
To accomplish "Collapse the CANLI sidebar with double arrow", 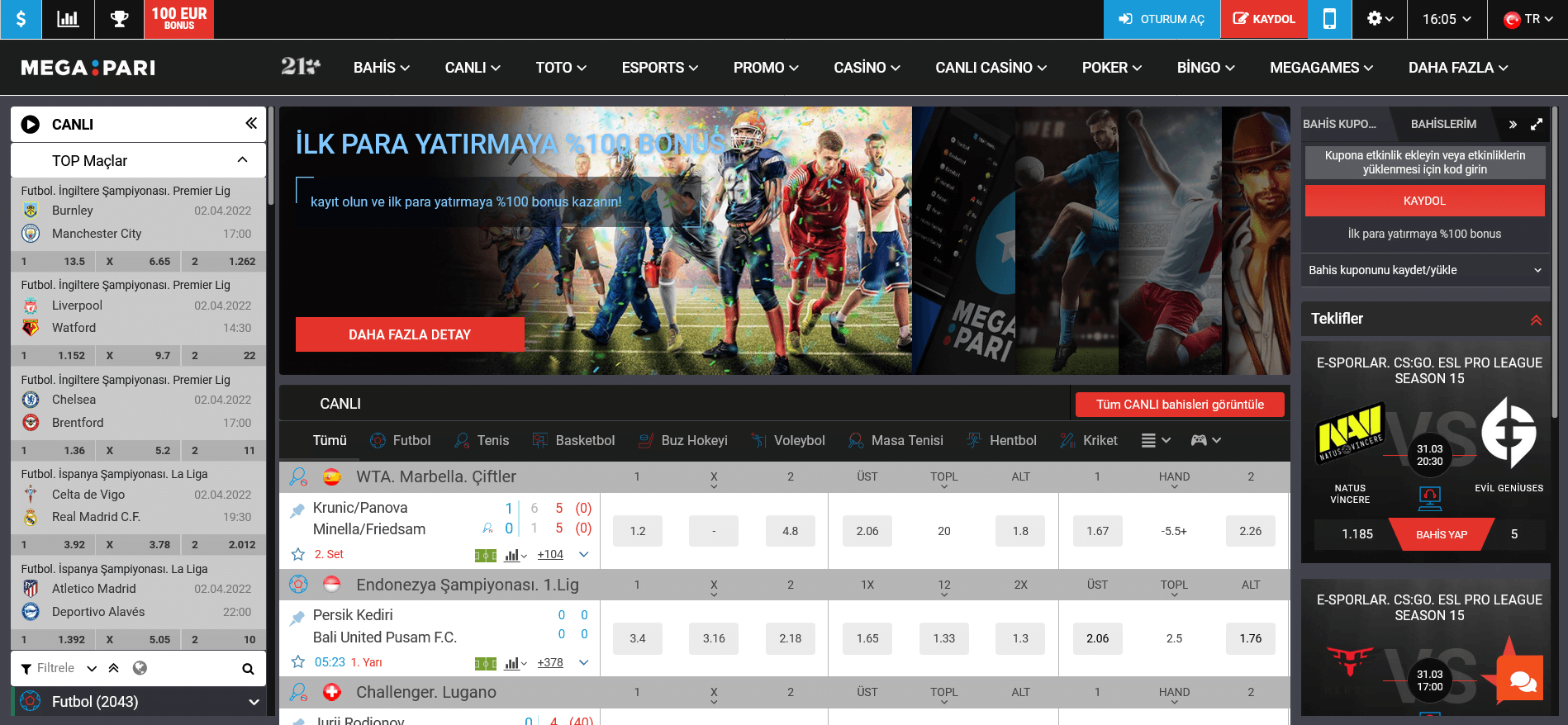I will coord(251,124).
